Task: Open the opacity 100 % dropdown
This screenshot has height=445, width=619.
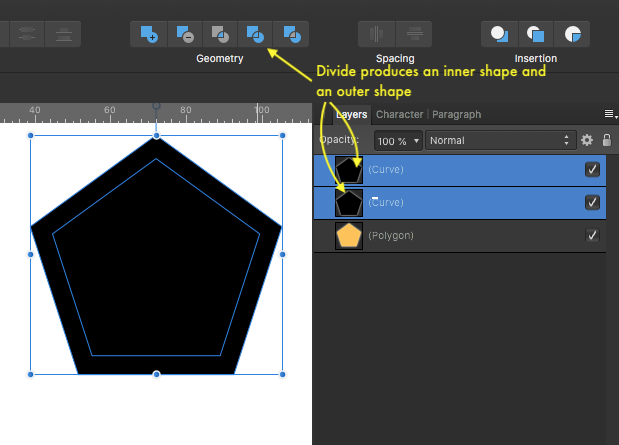Action: pos(398,141)
